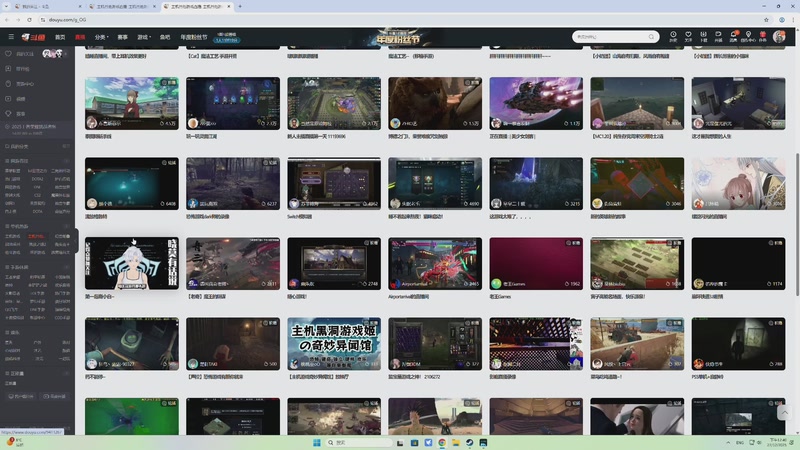Screen dimensions: 800x450
Task: Open the 主机黑洞游戏姬の奇妙异闻馆 thumbnail
Action: pyautogui.click(x=334, y=343)
